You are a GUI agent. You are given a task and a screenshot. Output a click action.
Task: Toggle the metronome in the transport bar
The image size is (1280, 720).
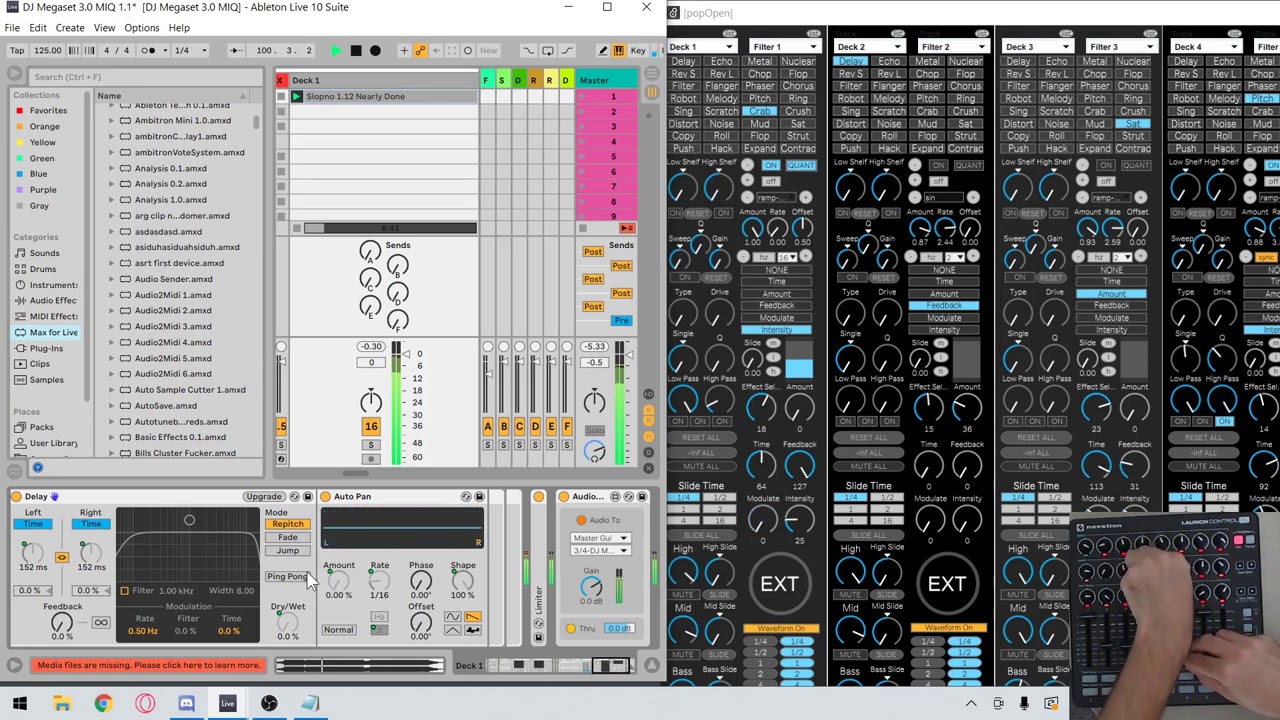[149, 50]
